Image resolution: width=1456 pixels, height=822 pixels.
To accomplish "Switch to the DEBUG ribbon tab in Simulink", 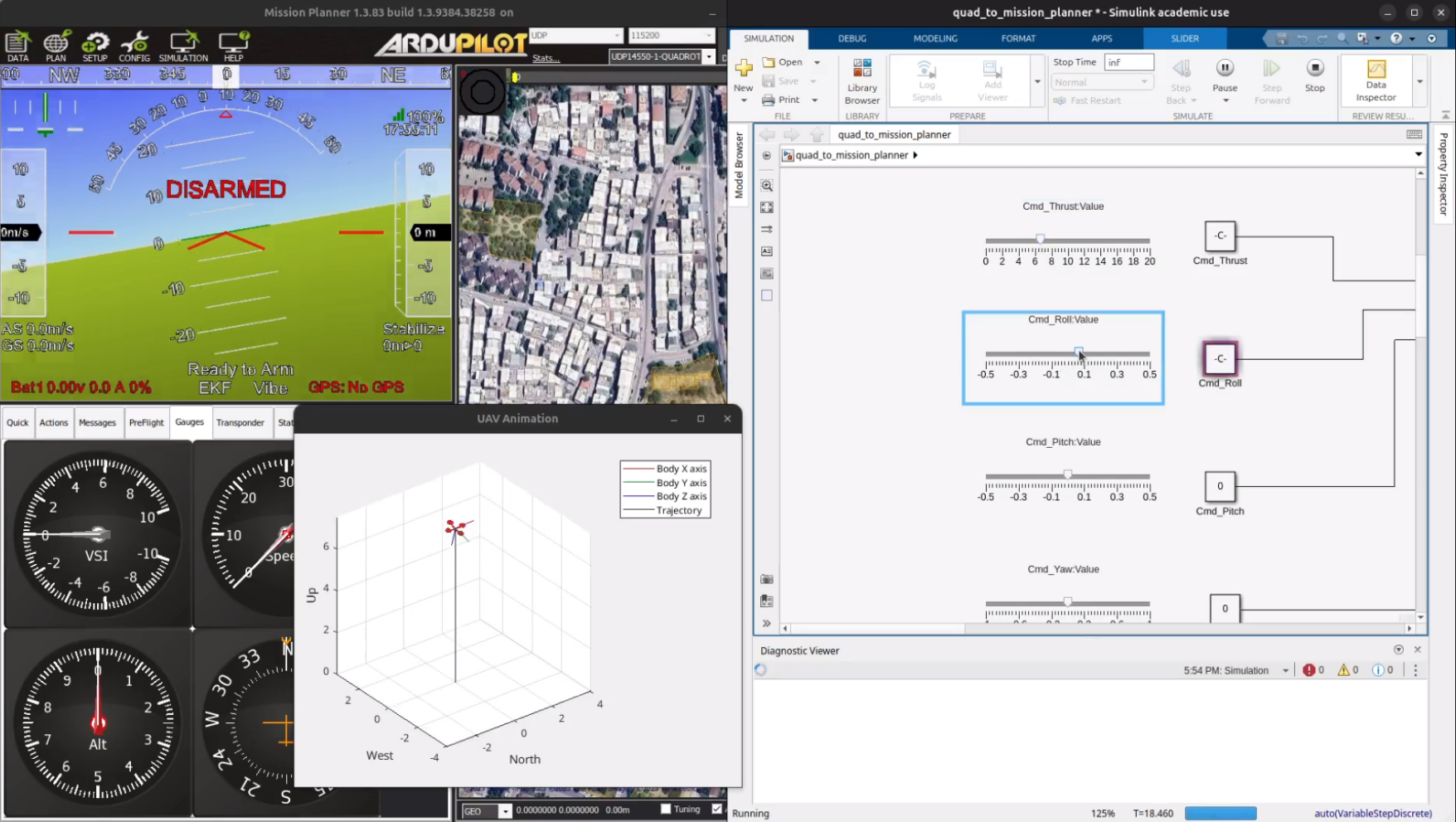I will [x=852, y=38].
